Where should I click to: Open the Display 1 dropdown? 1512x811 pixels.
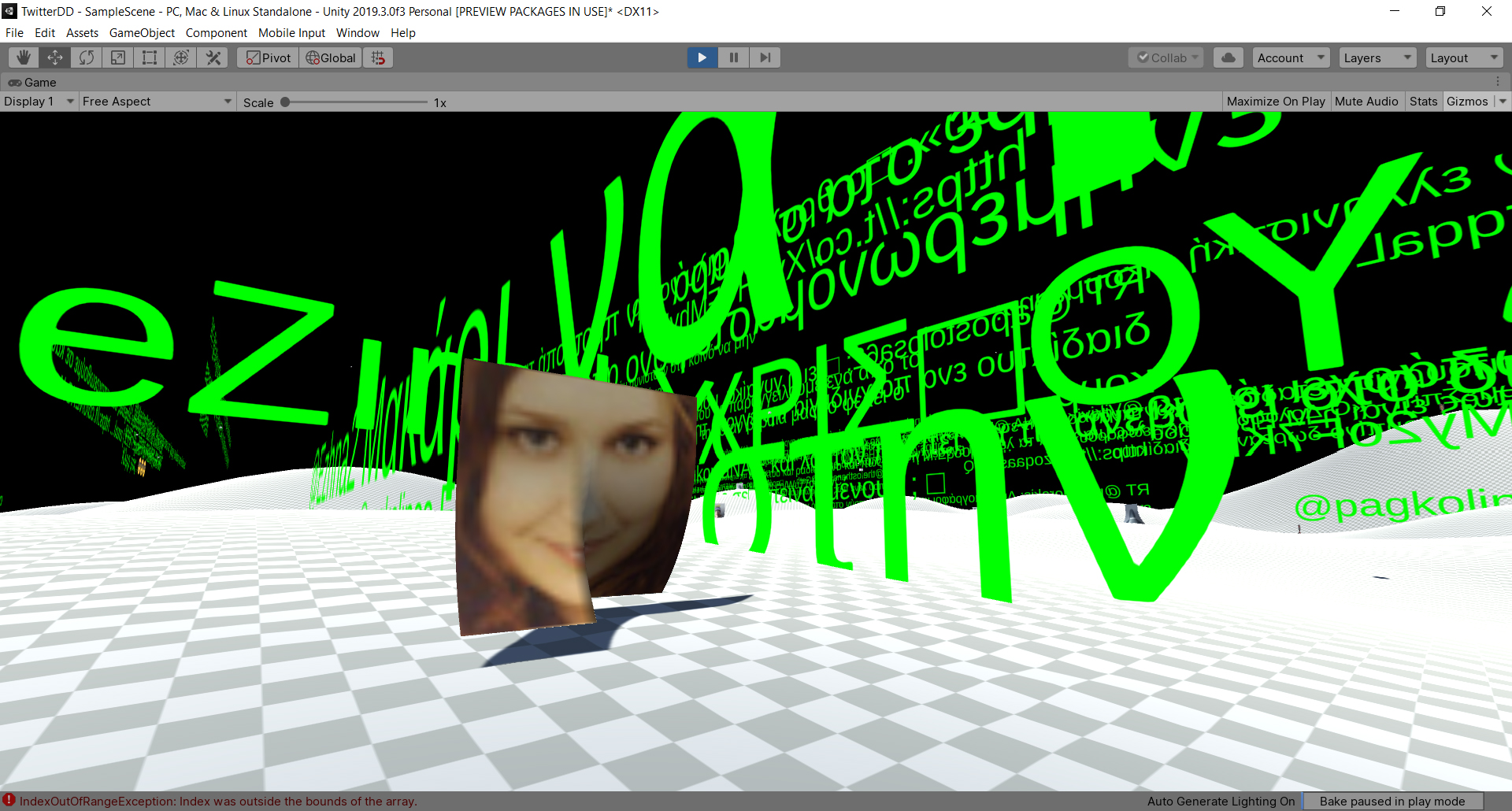point(39,102)
